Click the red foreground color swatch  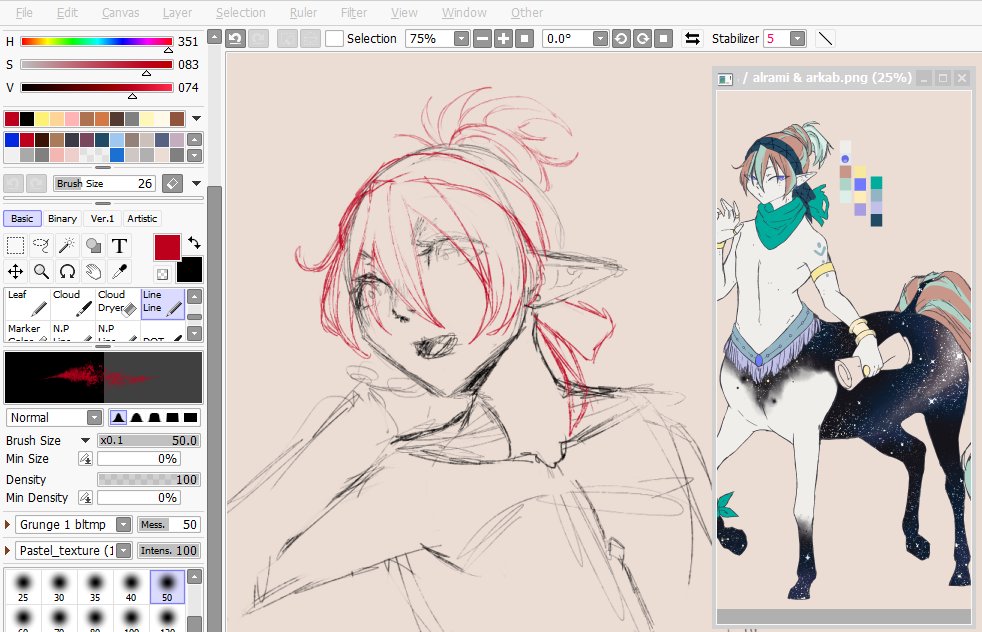click(x=167, y=247)
